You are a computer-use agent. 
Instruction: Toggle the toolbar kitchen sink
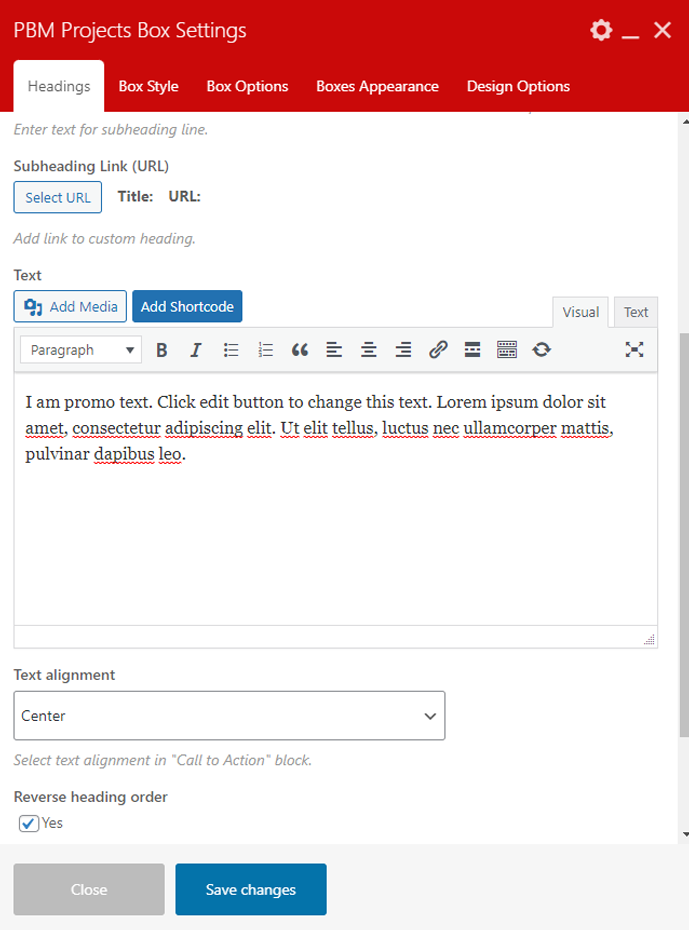[507, 350]
